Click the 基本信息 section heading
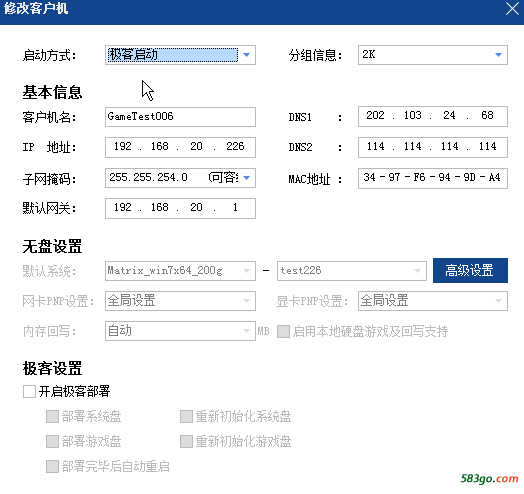524x494 pixels. tap(52, 92)
